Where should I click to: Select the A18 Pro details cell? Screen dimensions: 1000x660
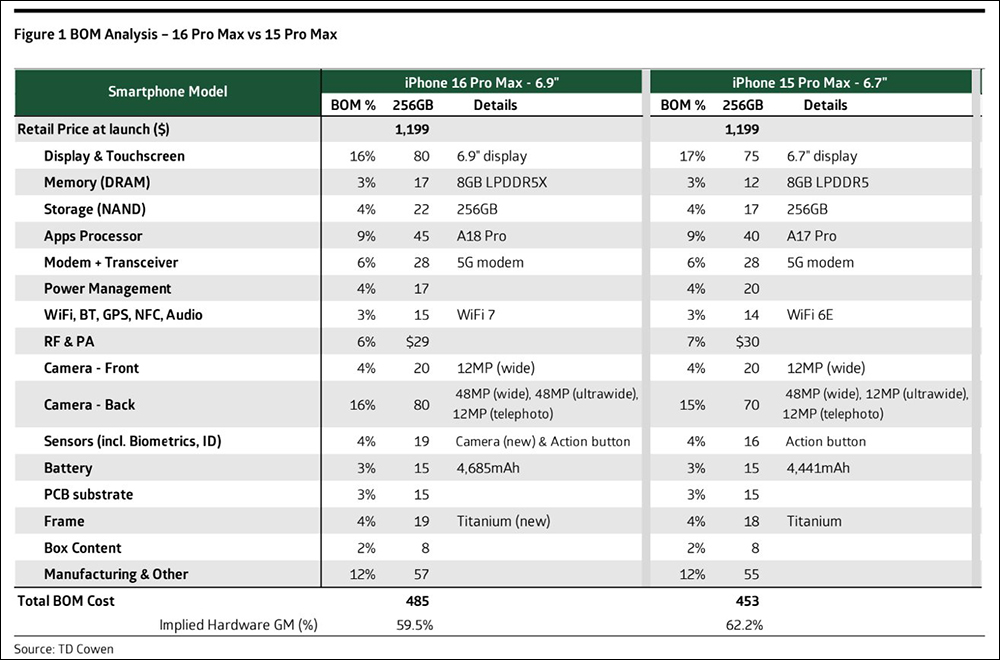coord(482,236)
